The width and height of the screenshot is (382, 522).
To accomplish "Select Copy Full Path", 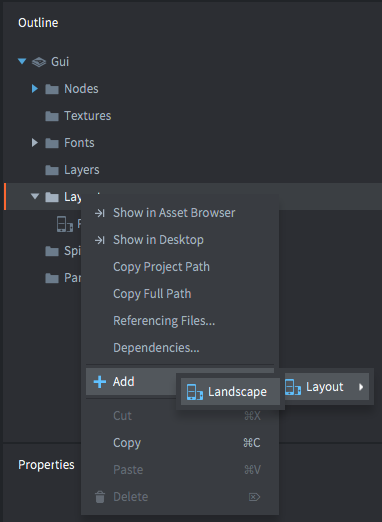I will [180, 294].
